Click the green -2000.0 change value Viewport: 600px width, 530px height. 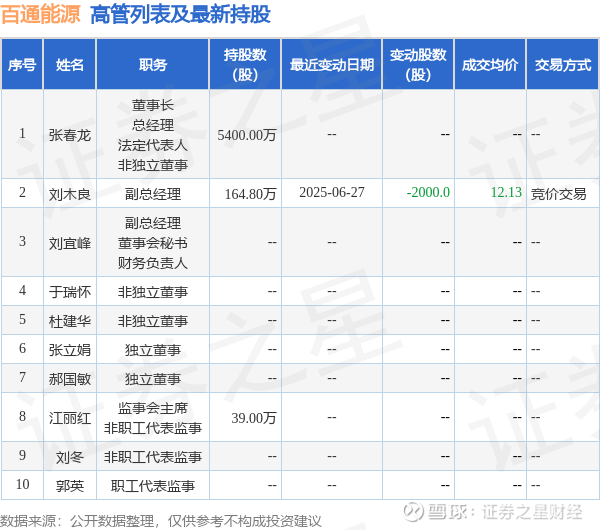pos(428,192)
